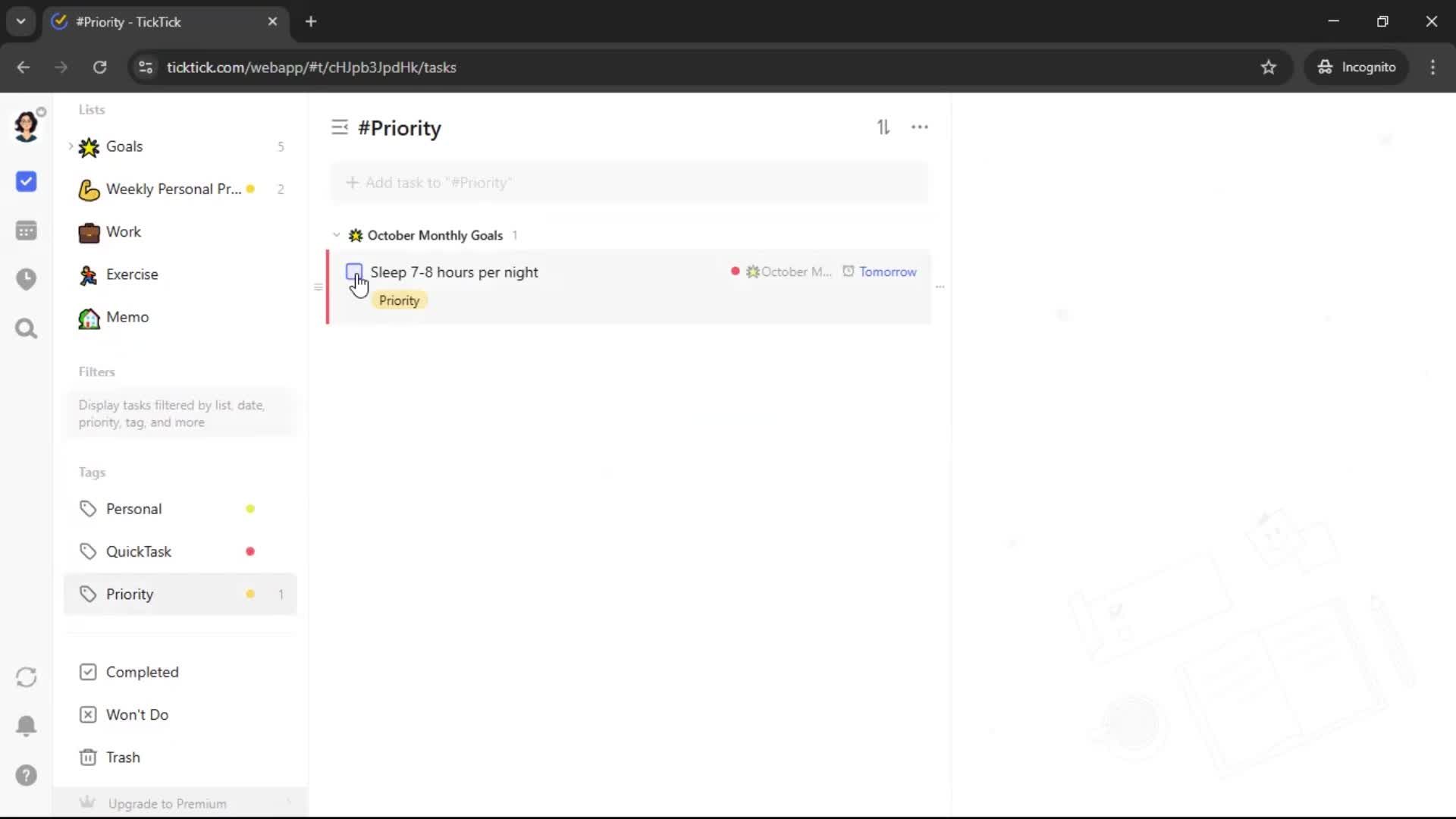1456x819 pixels.
Task: Open the notifications bell icon
Action: click(x=26, y=726)
